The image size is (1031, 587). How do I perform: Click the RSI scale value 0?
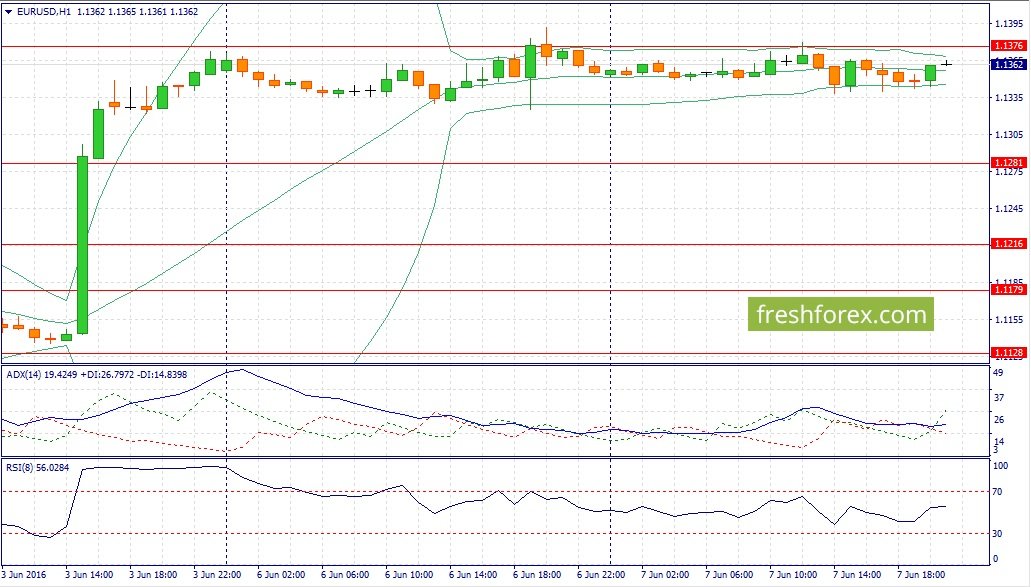(995, 559)
